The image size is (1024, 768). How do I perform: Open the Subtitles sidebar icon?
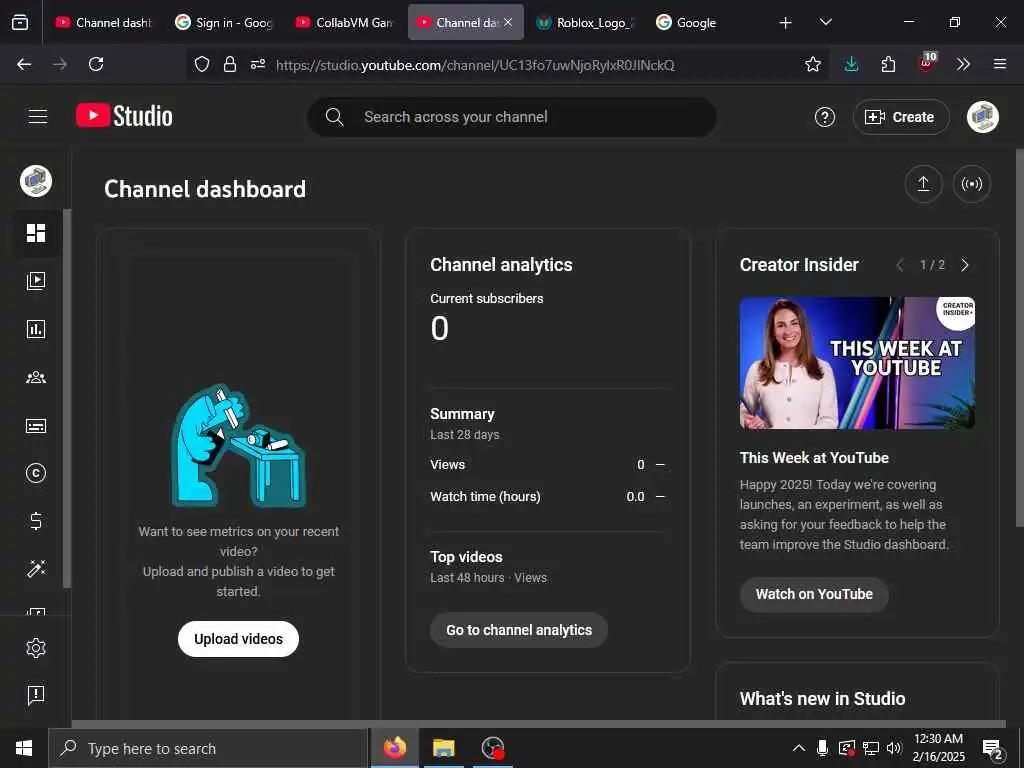pyautogui.click(x=36, y=426)
